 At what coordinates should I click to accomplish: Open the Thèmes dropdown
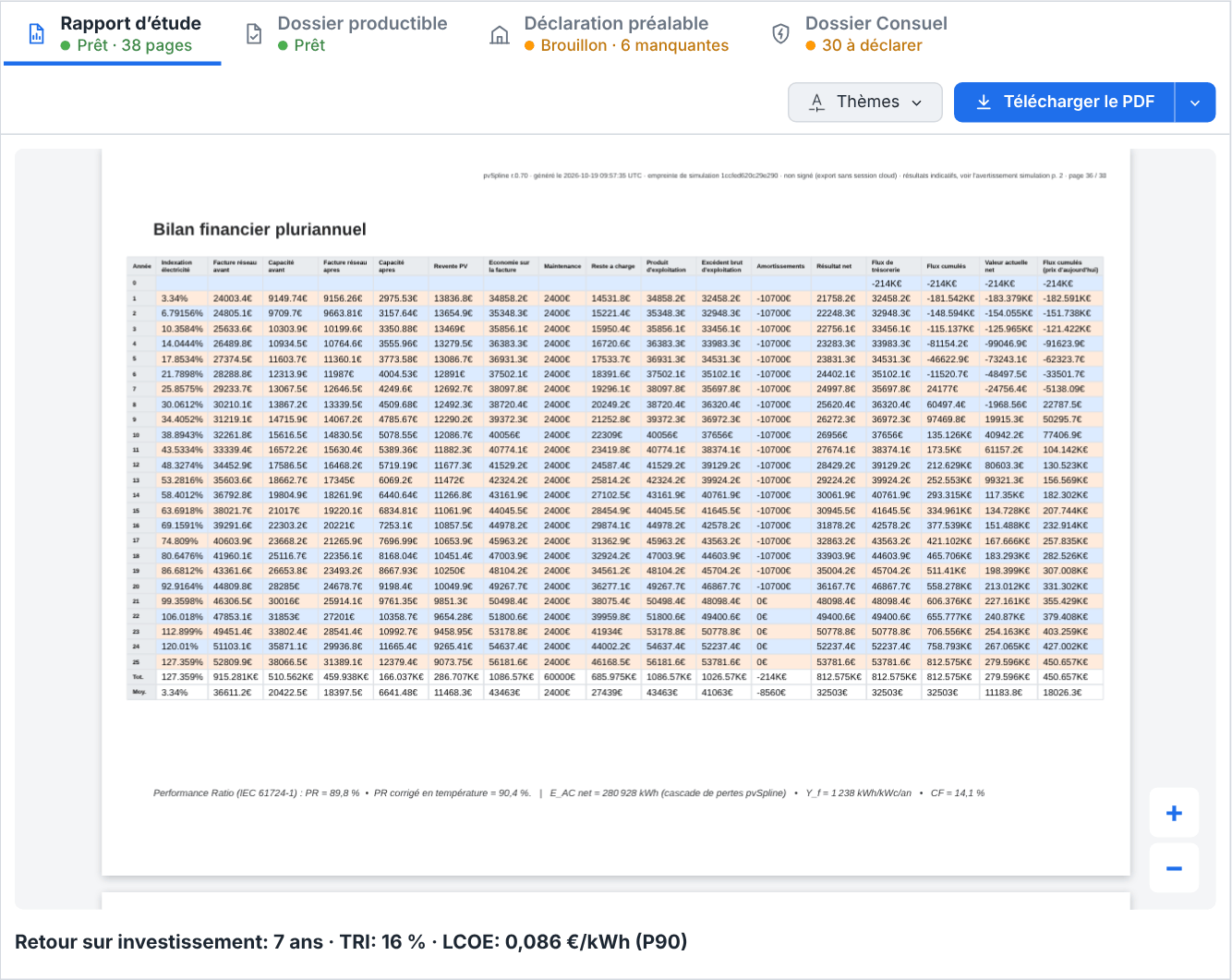[865, 102]
